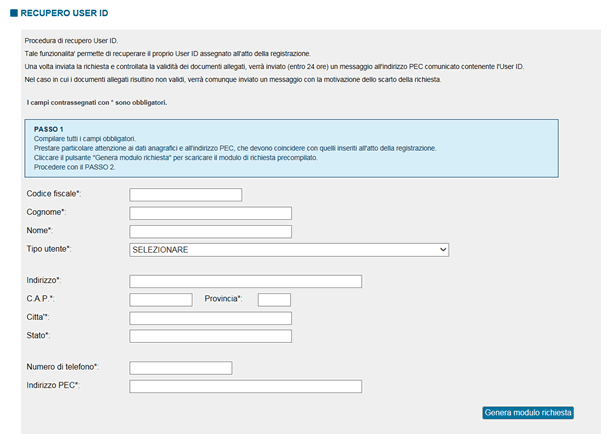Click the Genera modulo richiesta button
Image resolution: width=607 pixels, height=445 pixels.
(x=528, y=413)
